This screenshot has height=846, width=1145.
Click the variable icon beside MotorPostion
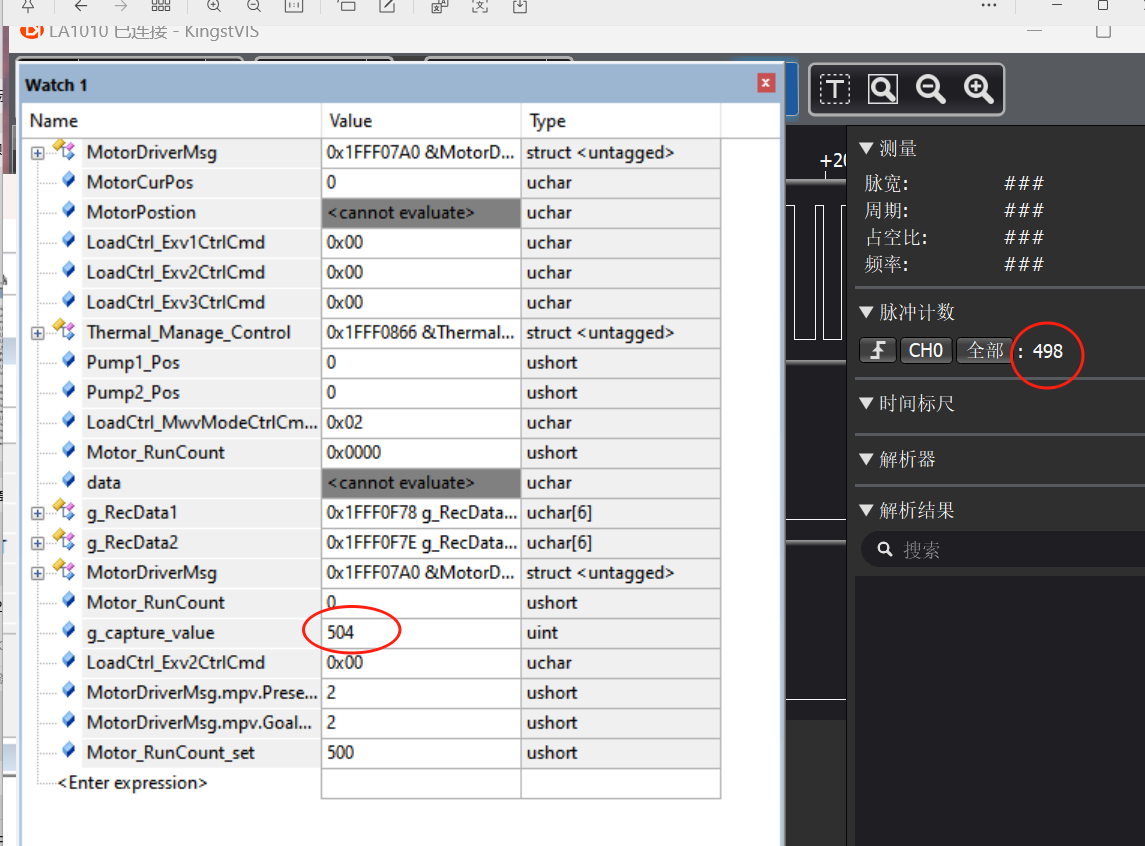tap(69, 210)
